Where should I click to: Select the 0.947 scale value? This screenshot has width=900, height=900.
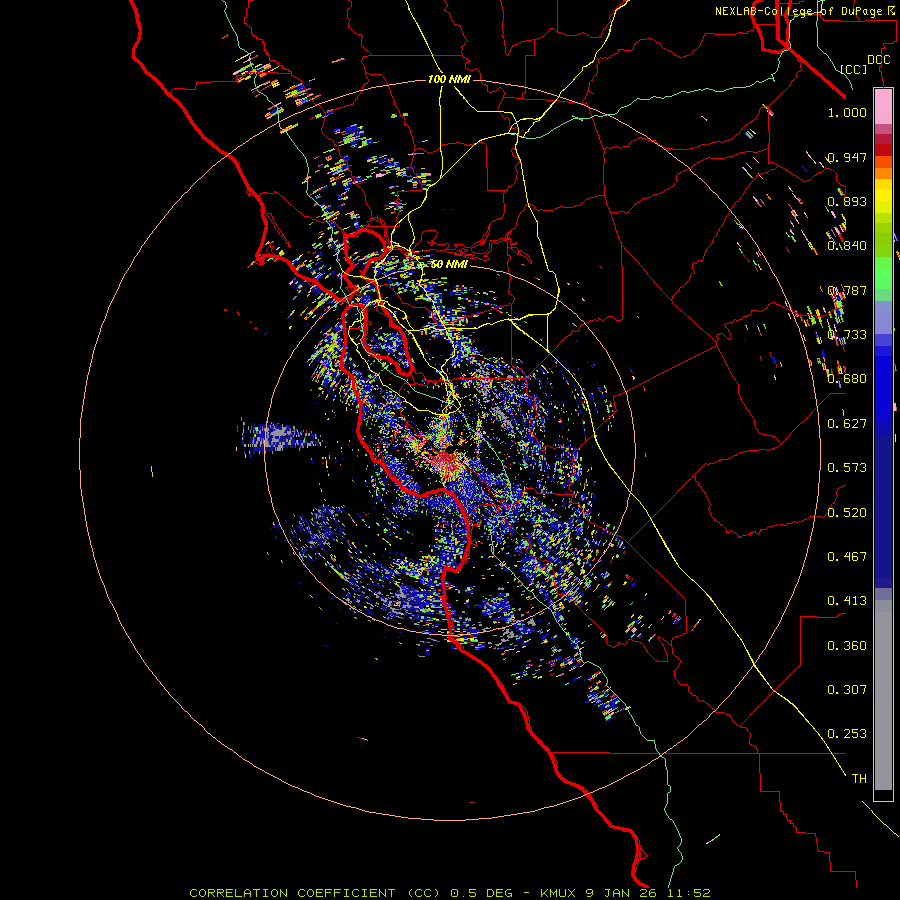tap(847, 157)
